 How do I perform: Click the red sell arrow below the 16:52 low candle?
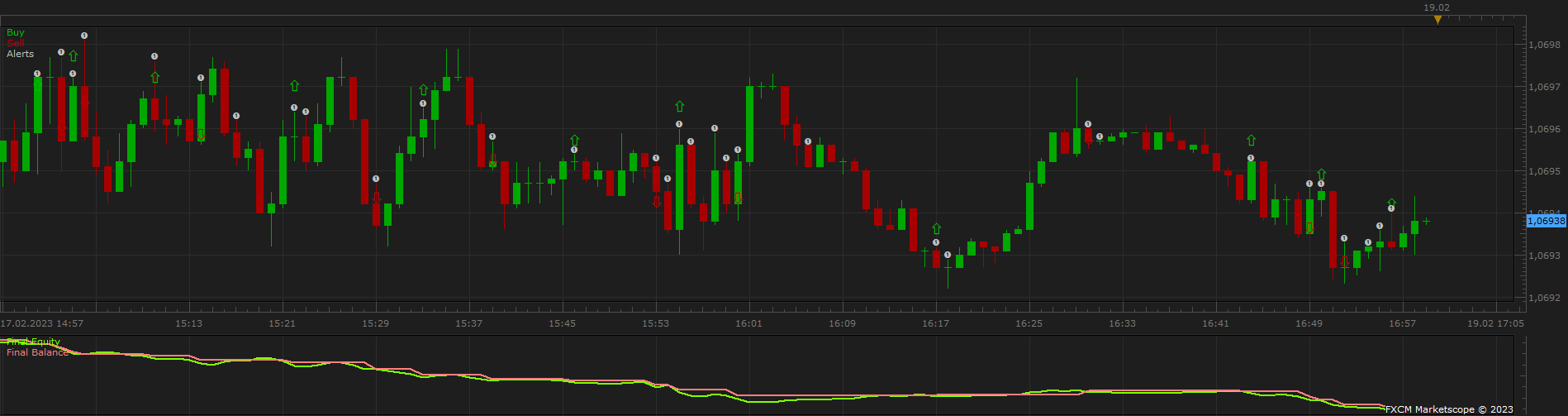pos(1344,261)
